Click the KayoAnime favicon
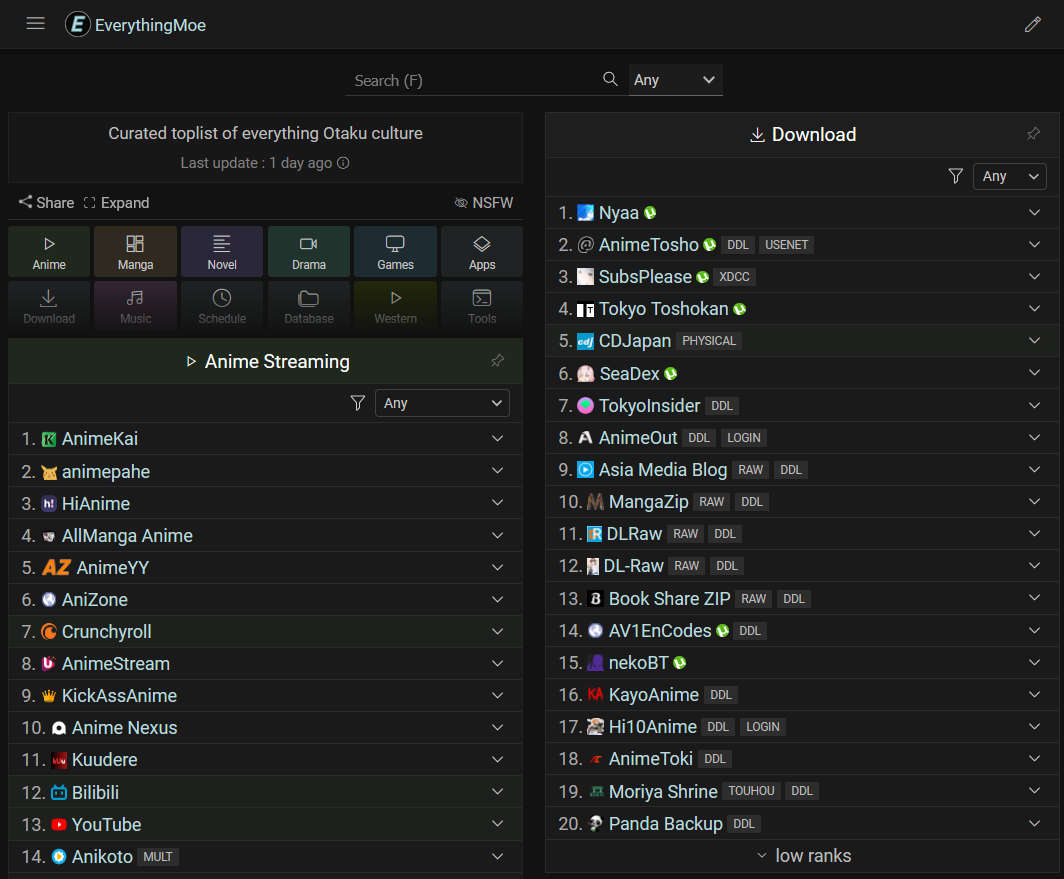The width and height of the screenshot is (1064, 879). [x=595, y=694]
